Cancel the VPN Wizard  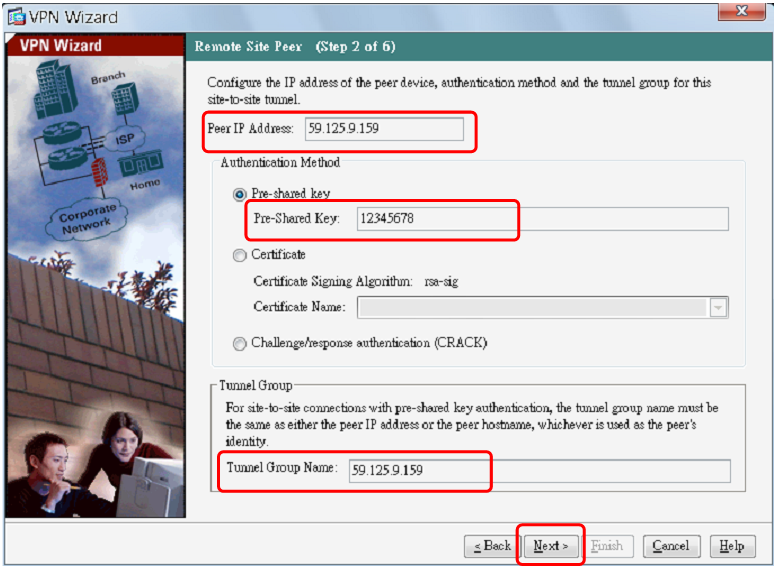(x=671, y=546)
